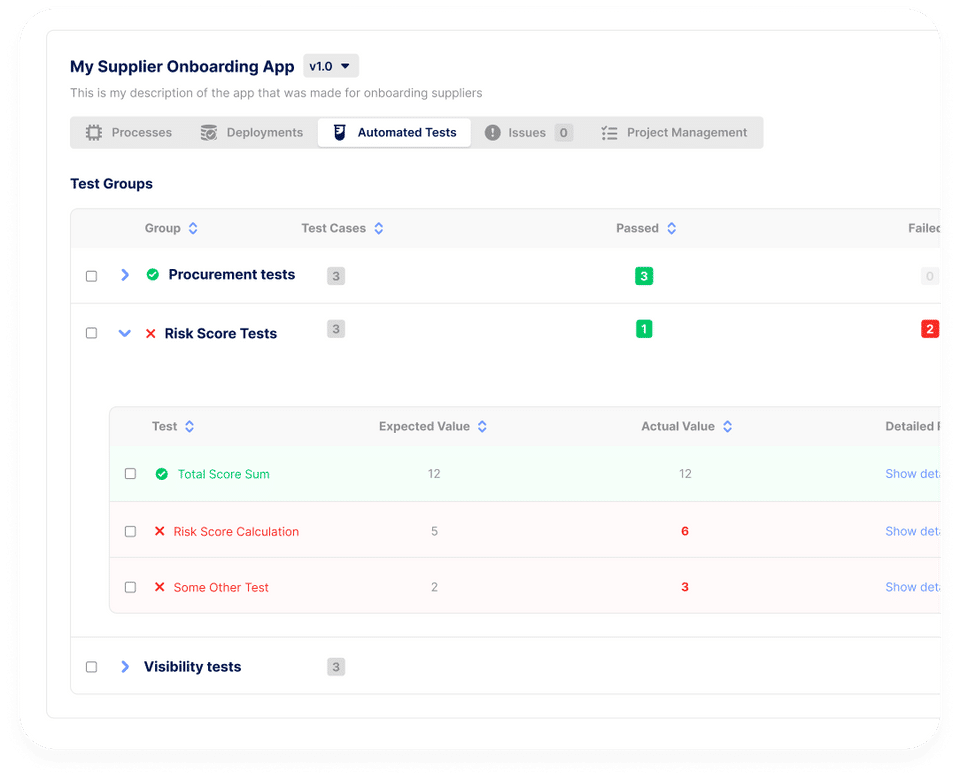Sort by Test Cases column arrows
Viewport: 960px width, 779px height.
click(379, 228)
